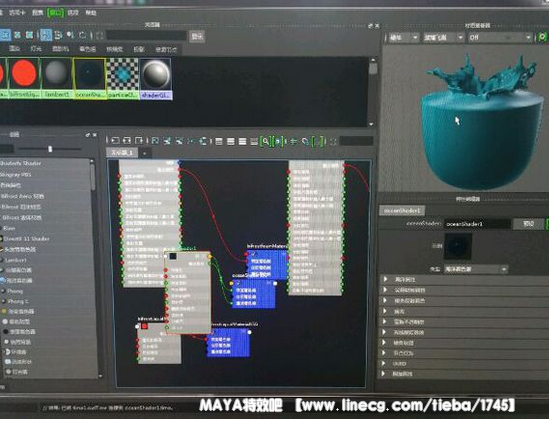Viewport: 549px width, 422px height.
Task: Click the material browser search field
Action: (x=146, y=36)
